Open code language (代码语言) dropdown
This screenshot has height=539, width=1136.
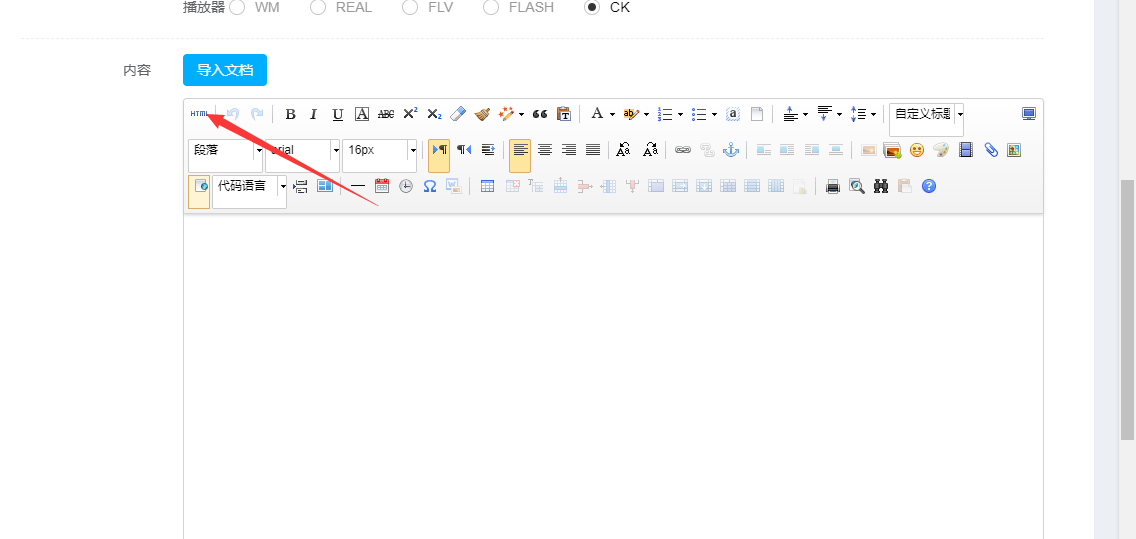point(283,186)
